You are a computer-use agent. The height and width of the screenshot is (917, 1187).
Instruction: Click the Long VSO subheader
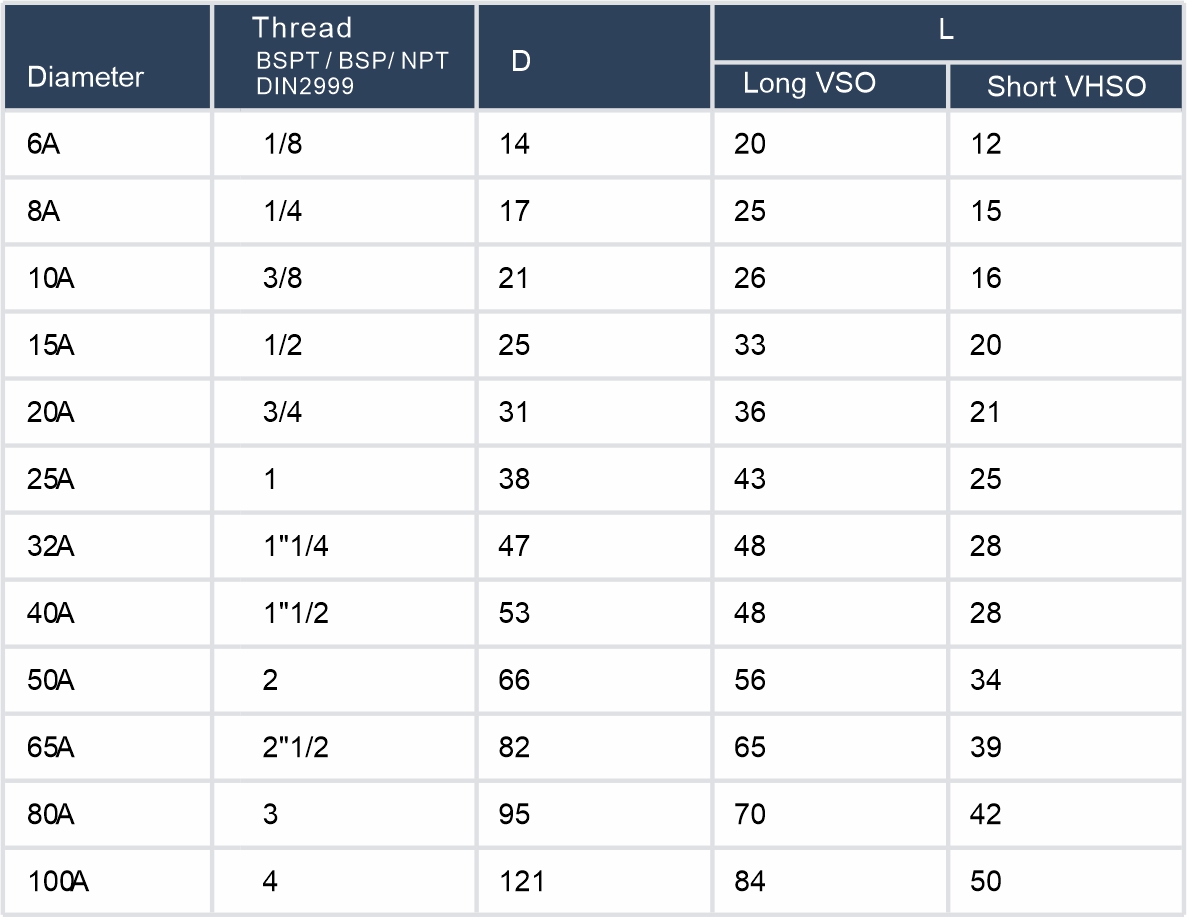click(x=809, y=83)
